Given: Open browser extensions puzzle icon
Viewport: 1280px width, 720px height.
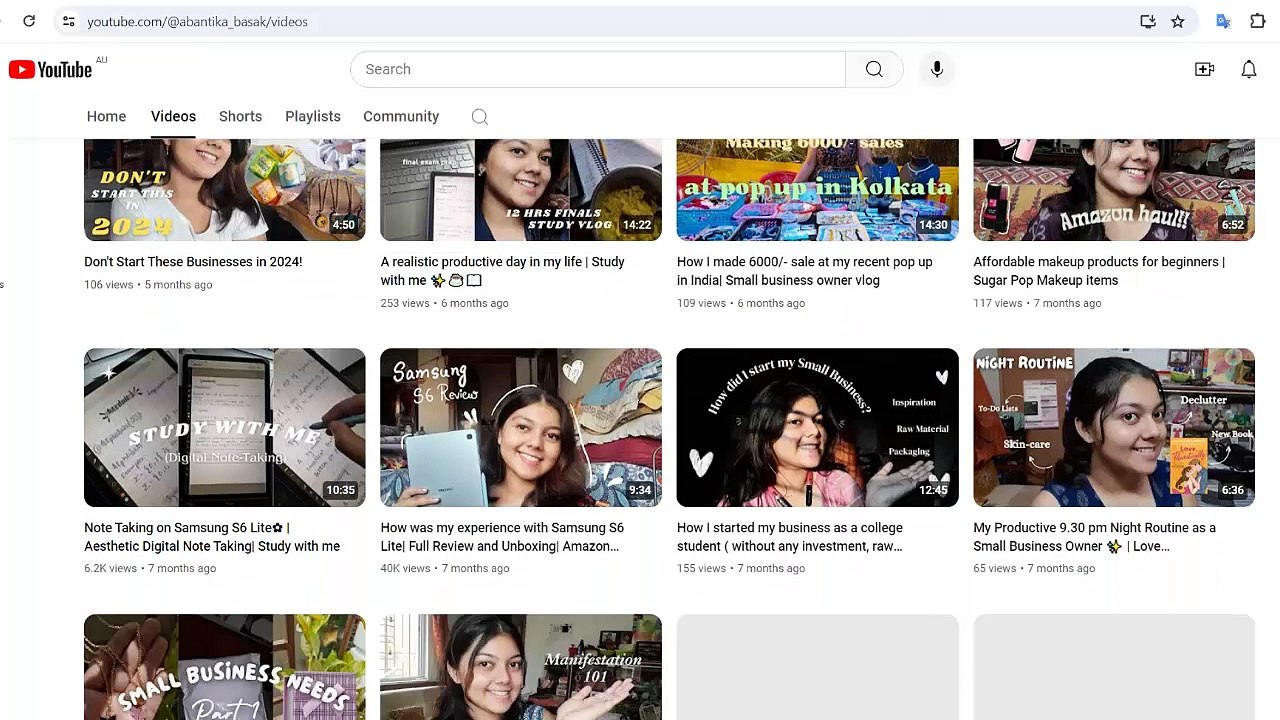Looking at the screenshot, I should 1258,21.
